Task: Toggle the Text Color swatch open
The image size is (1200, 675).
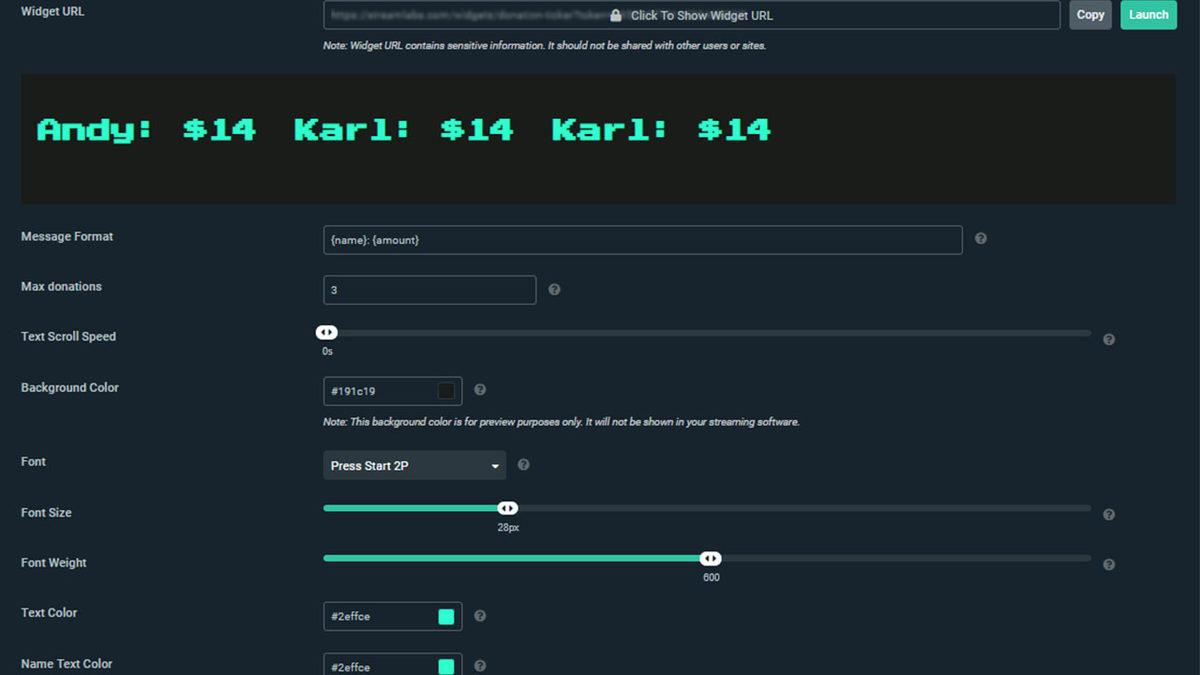Action: coord(446,616)
